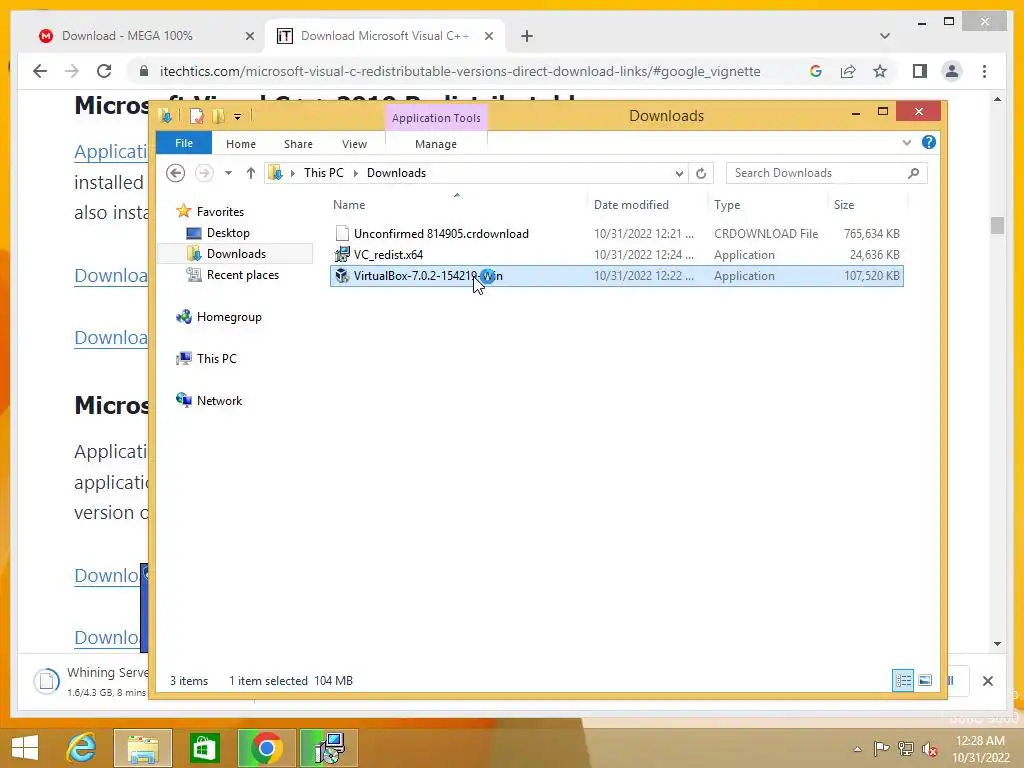
Task: Click the Google icon in address bar
Action: 816,71
